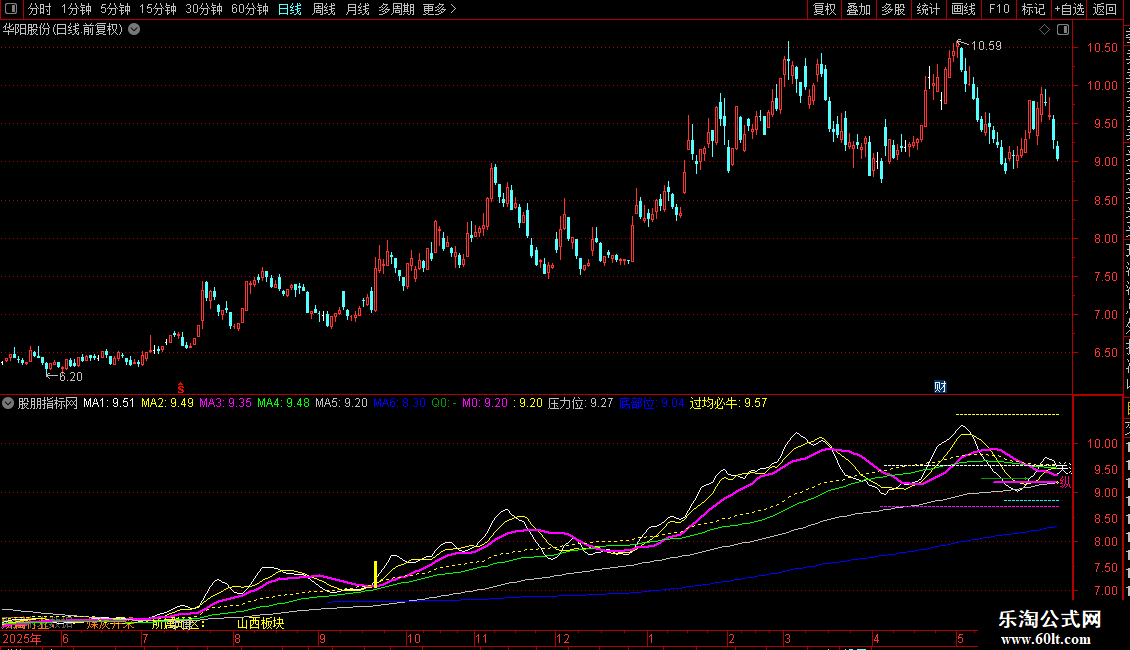Click the 山西板块 sector label
1130x650 pixels.
pos(261,623)
